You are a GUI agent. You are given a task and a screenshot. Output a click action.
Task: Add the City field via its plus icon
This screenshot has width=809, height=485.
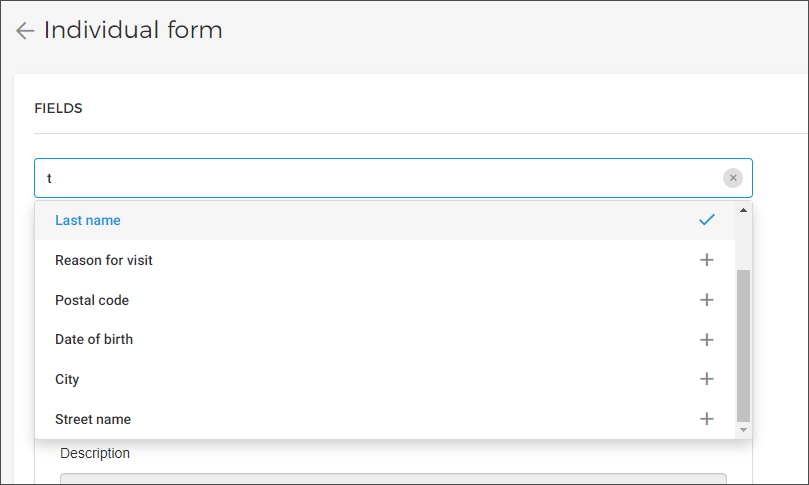tap(706, 379)
